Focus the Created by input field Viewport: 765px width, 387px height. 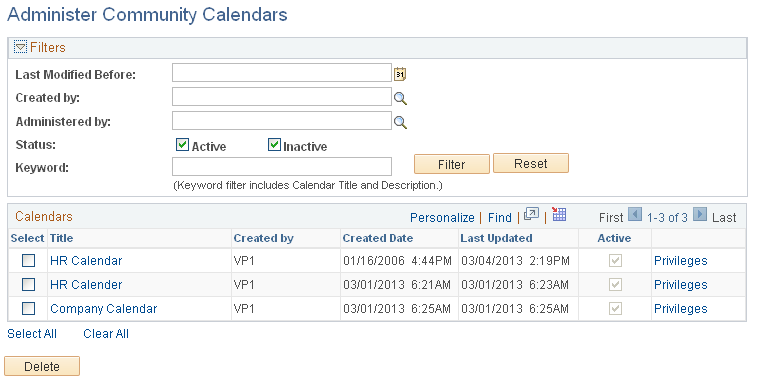click(282, 97)
